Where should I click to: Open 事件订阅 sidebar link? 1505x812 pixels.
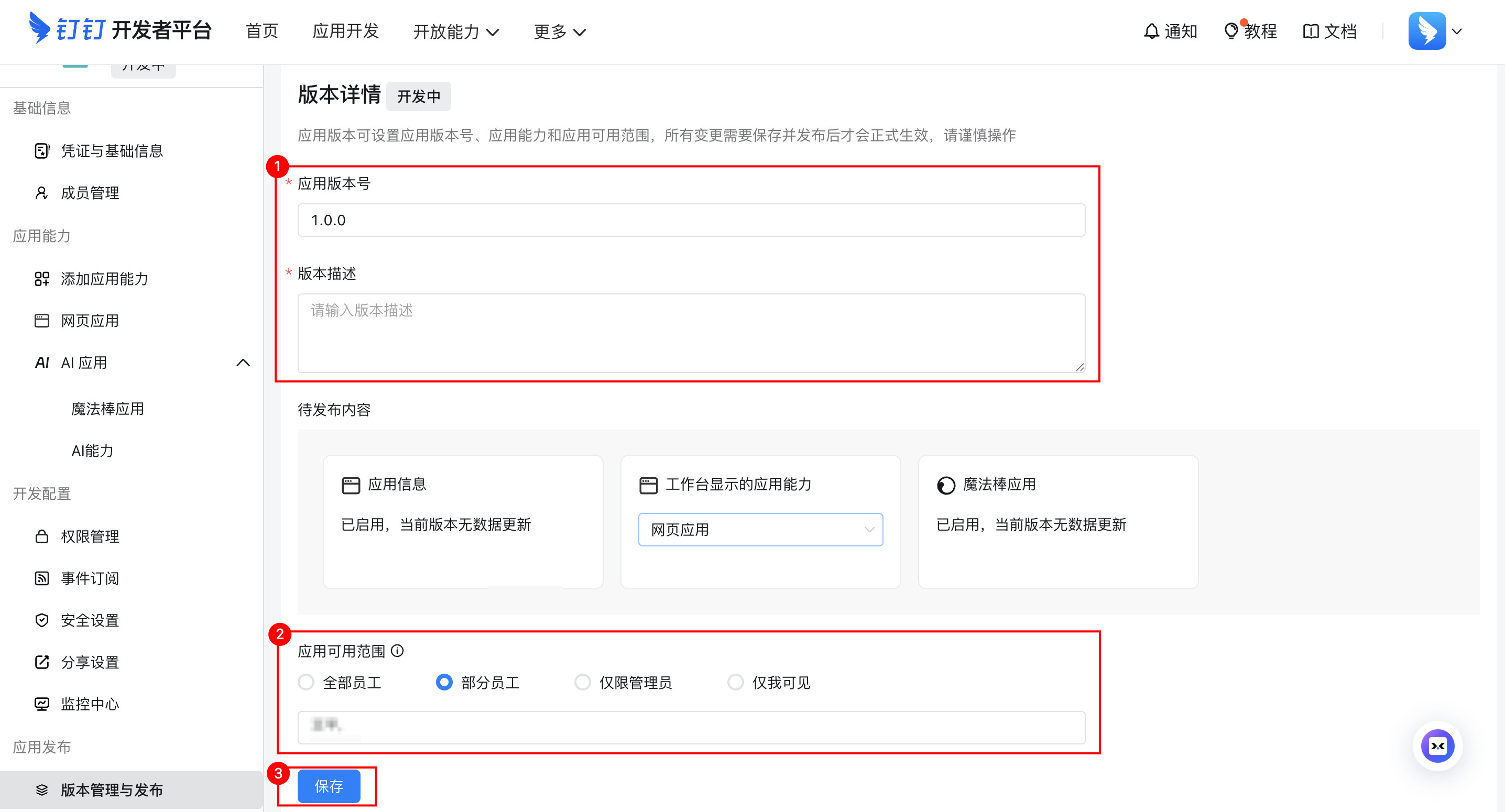[90, 578]
